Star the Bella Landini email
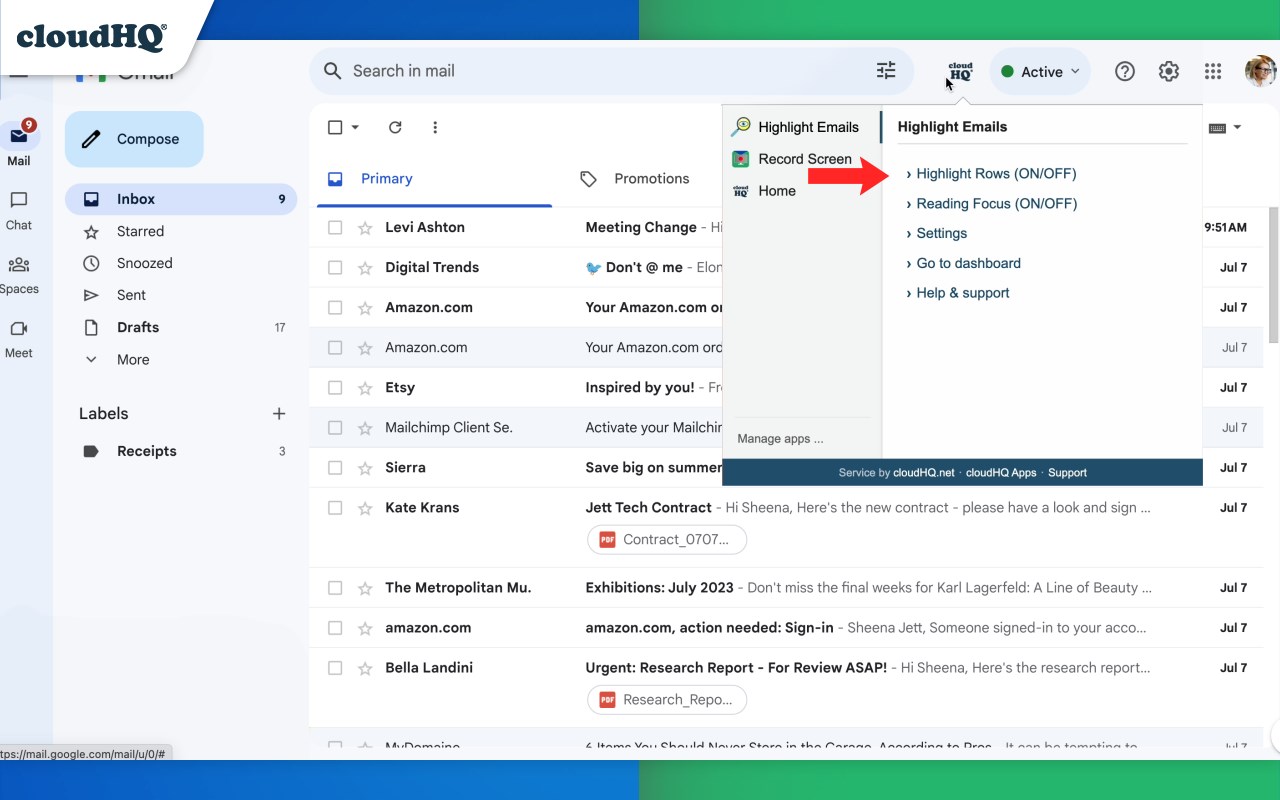 point(365,667)
